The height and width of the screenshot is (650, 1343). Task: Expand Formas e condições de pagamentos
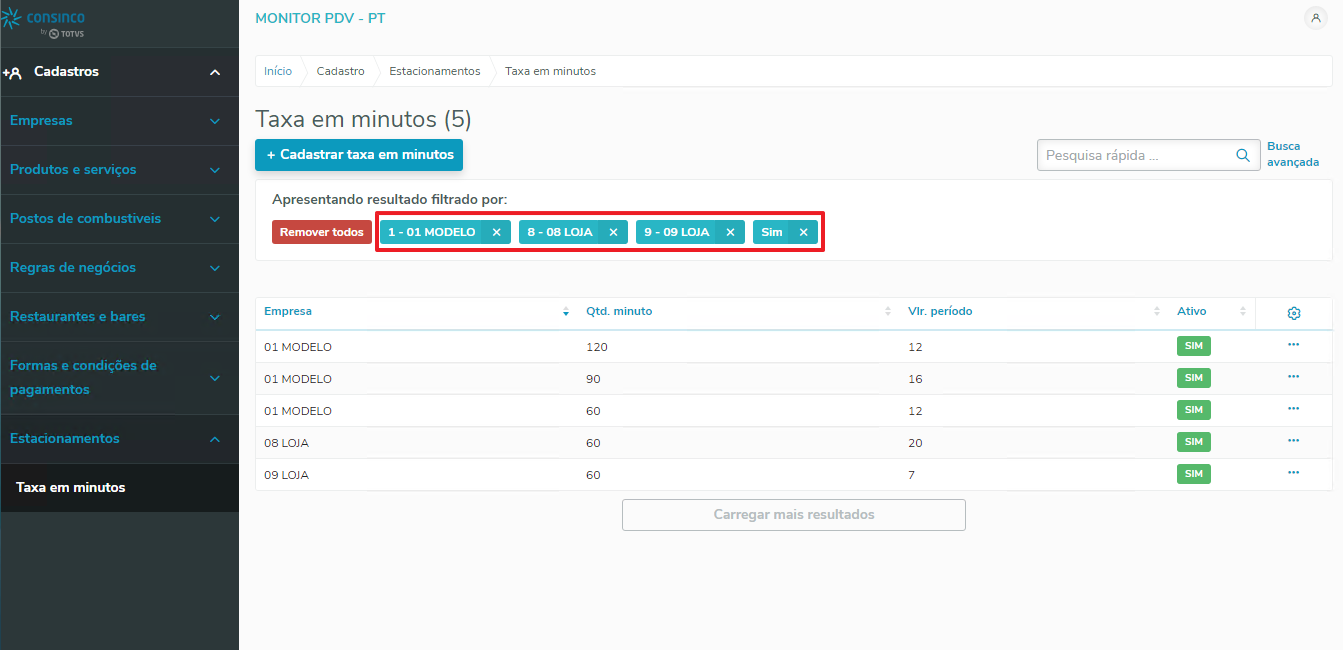click(215, 378)
